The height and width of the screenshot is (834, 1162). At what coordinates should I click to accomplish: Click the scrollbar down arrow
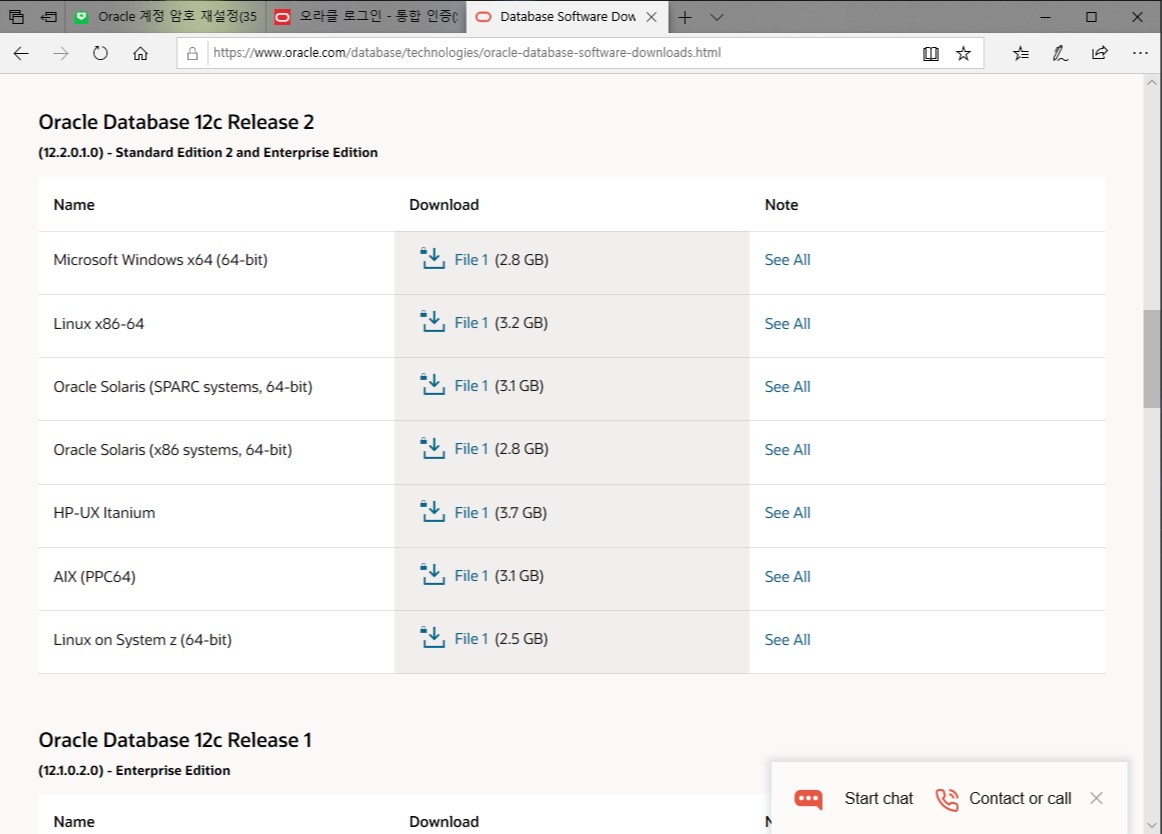pos(1152,825)
